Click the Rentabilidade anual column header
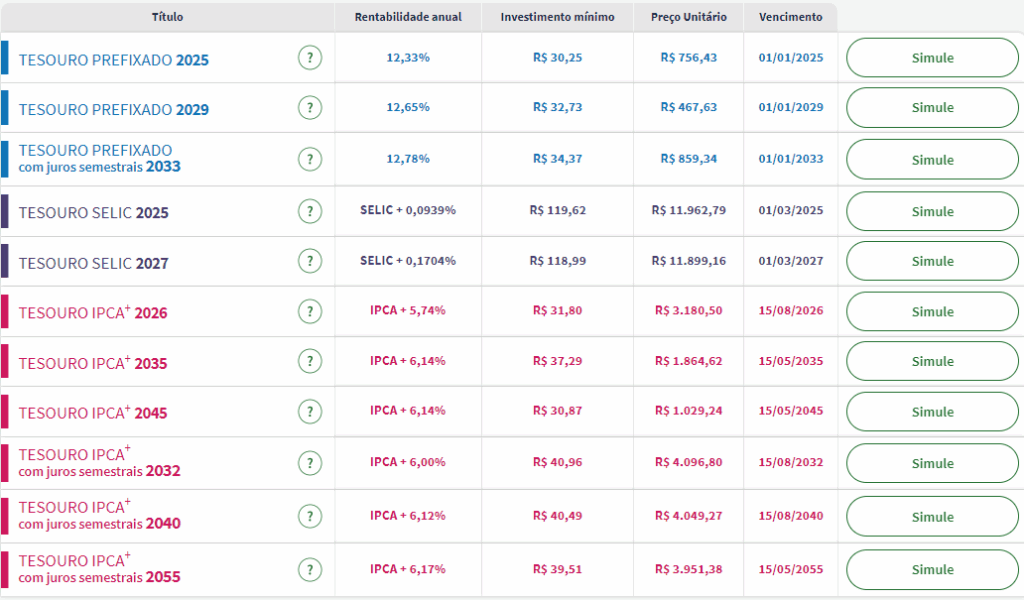This screenshot has height=600, width=1024. [x=408, y=17]
